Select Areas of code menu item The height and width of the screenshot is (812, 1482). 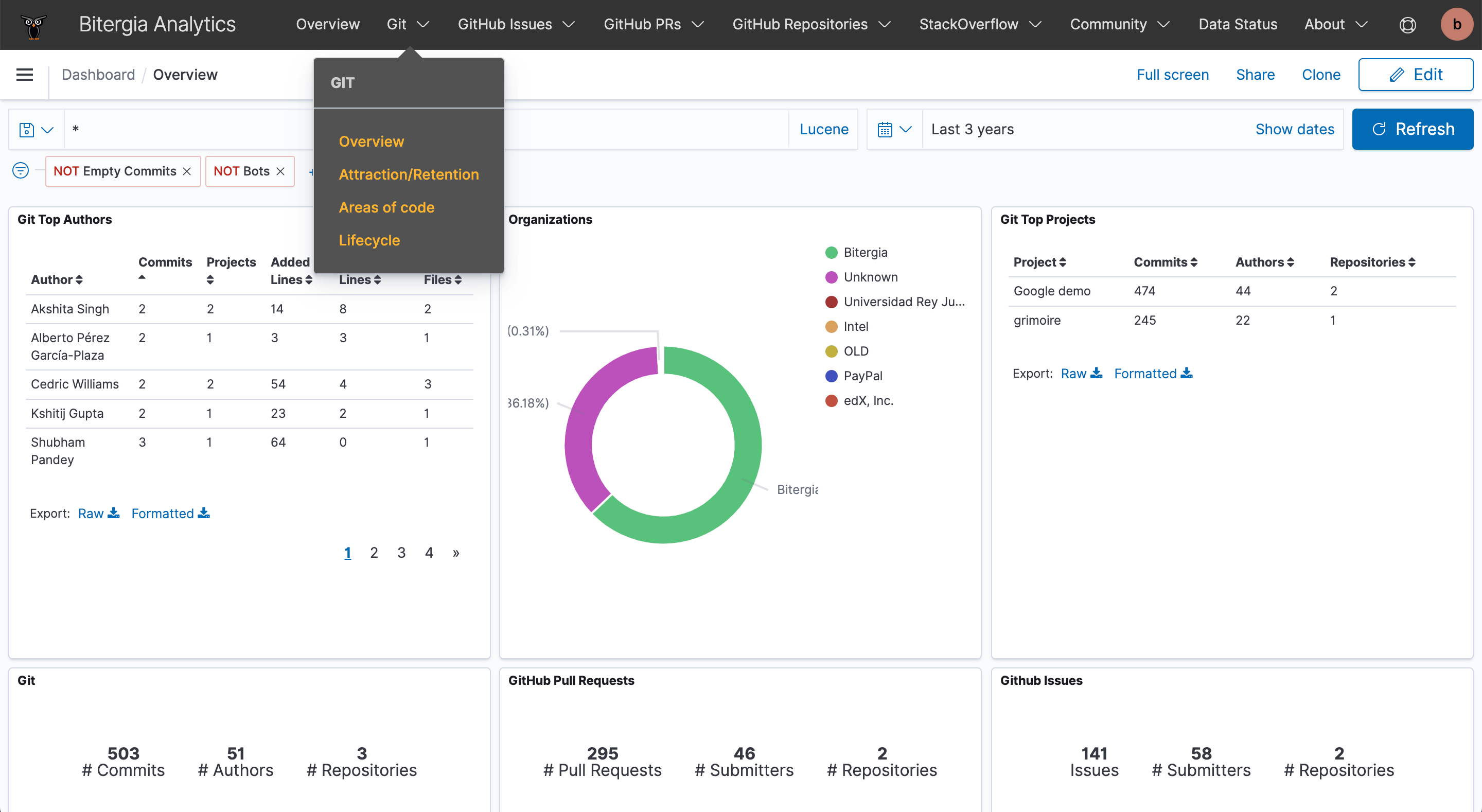386,207
